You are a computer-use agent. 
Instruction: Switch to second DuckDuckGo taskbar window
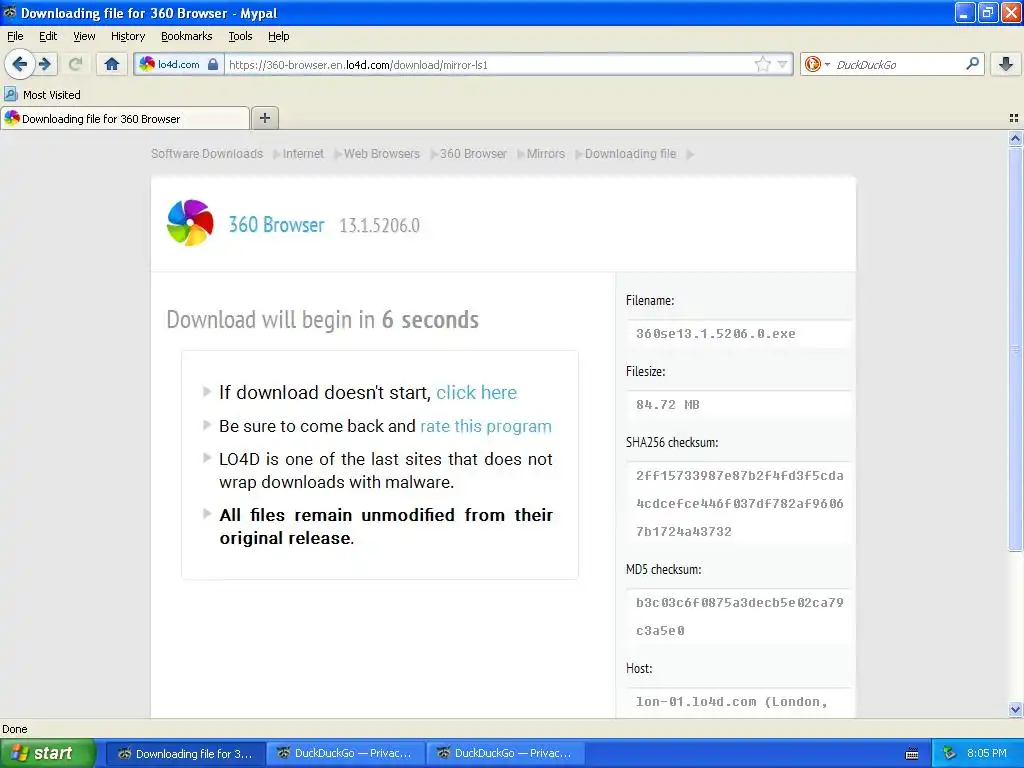pos(506,754)
